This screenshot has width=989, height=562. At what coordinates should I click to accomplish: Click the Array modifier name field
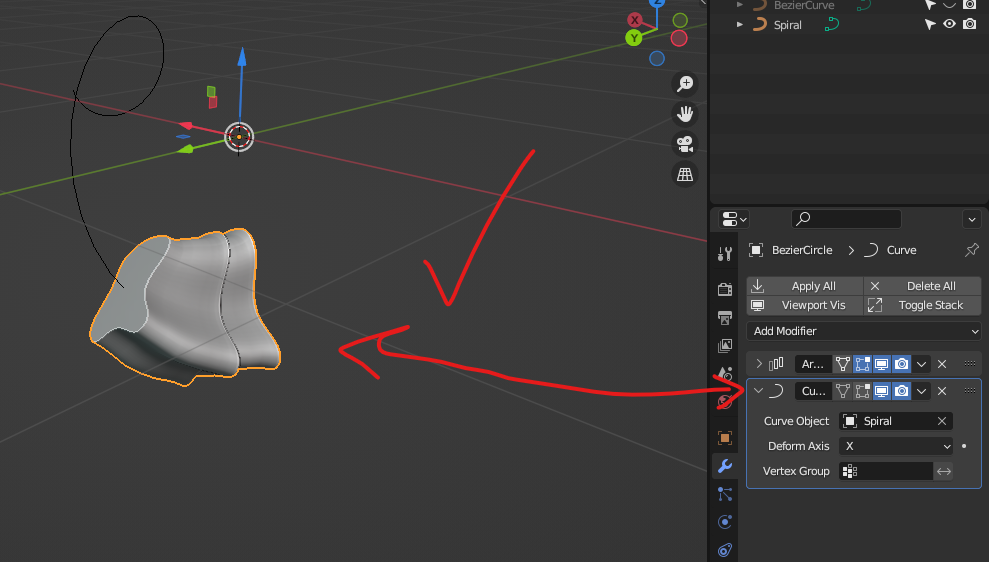pos(813,364)
